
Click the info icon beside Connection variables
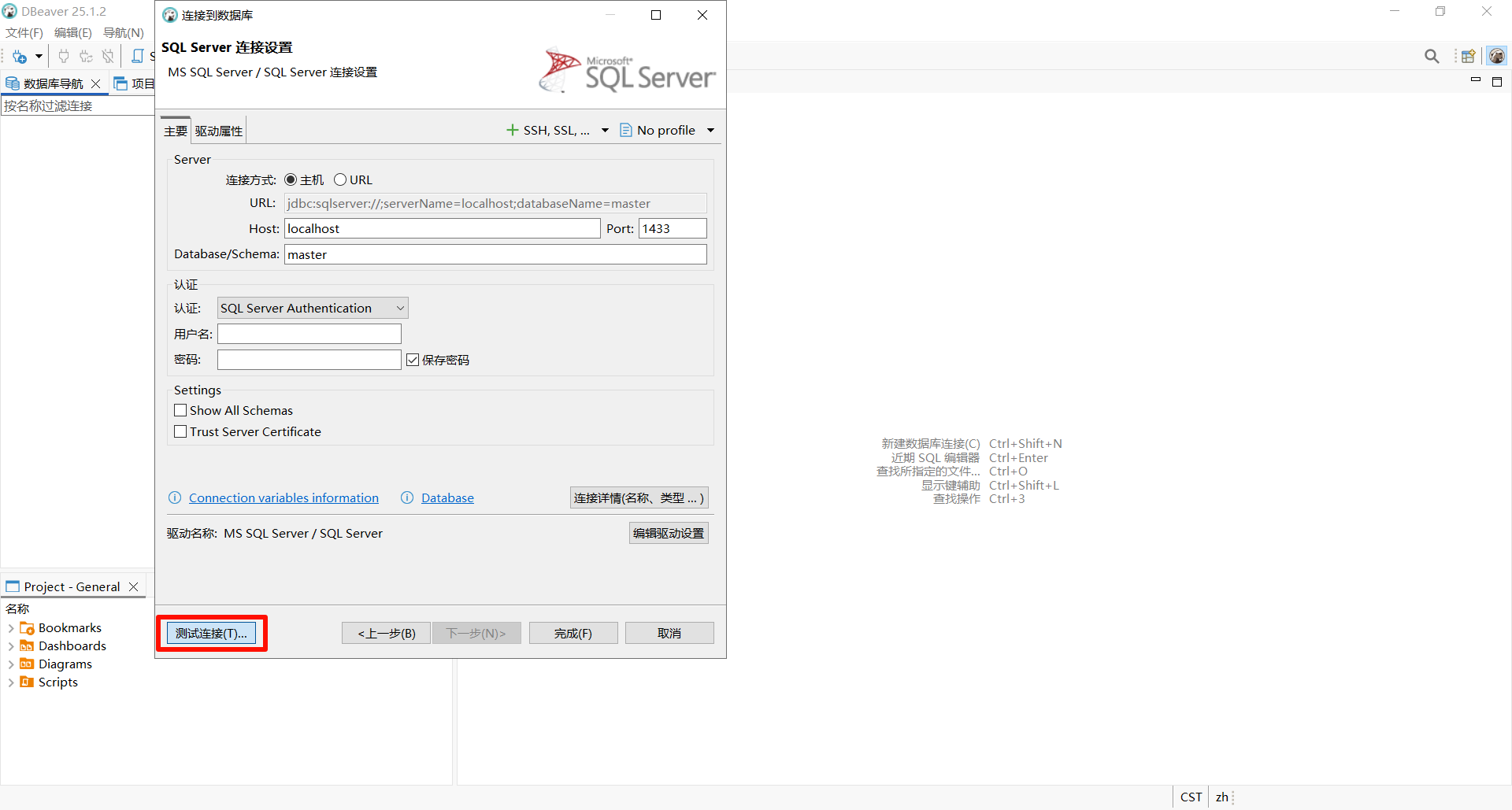click(x=175, y=497)
